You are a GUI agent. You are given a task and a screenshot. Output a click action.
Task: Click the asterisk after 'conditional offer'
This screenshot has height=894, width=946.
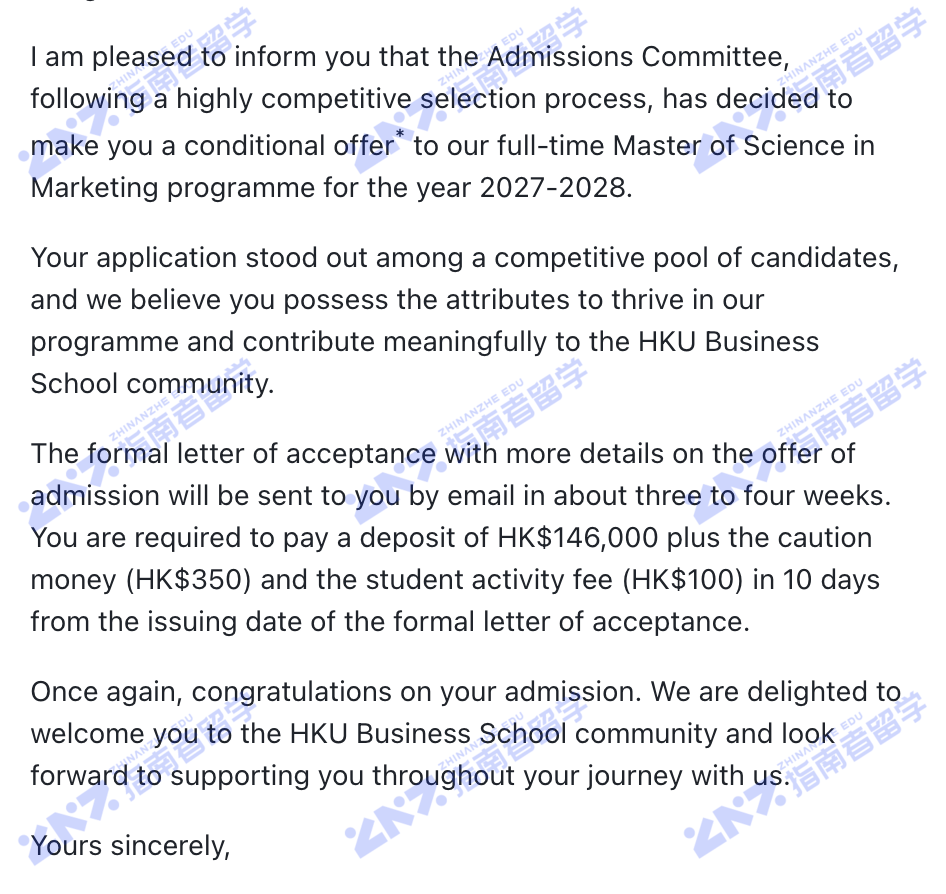(399, 134)
